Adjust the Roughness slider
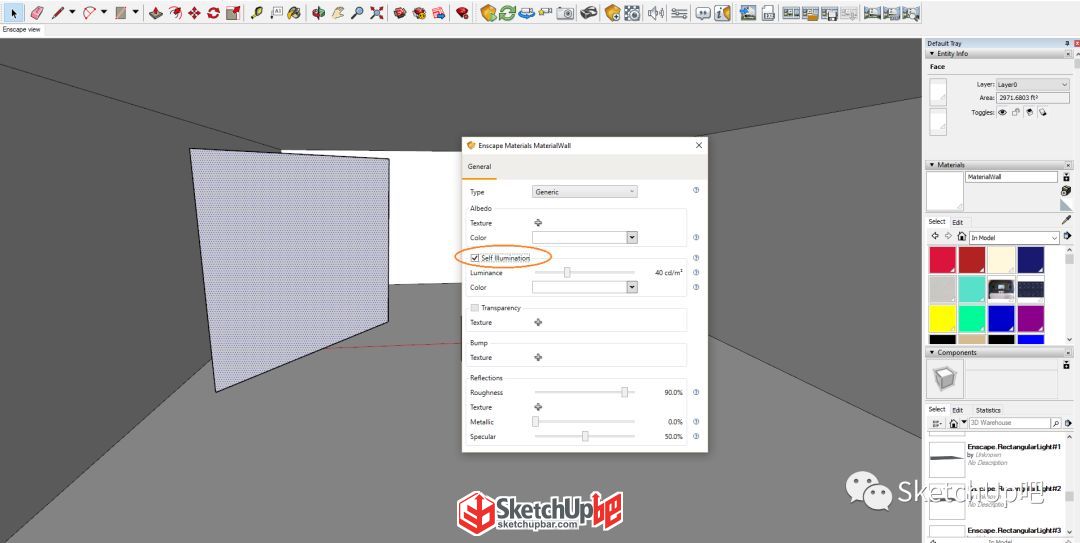Screen dimensions: 1080x543 click(625, 392)
